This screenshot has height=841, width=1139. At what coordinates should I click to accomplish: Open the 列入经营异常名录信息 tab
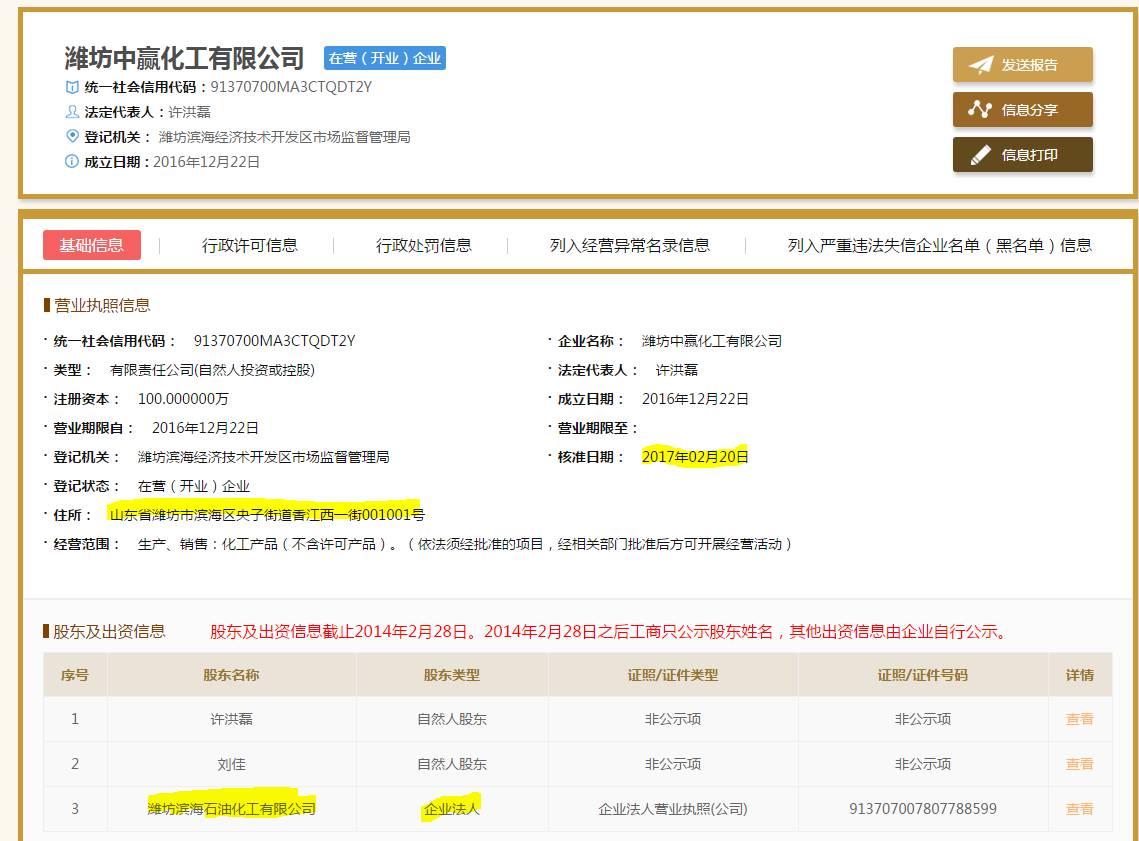[x=630, y=245]
